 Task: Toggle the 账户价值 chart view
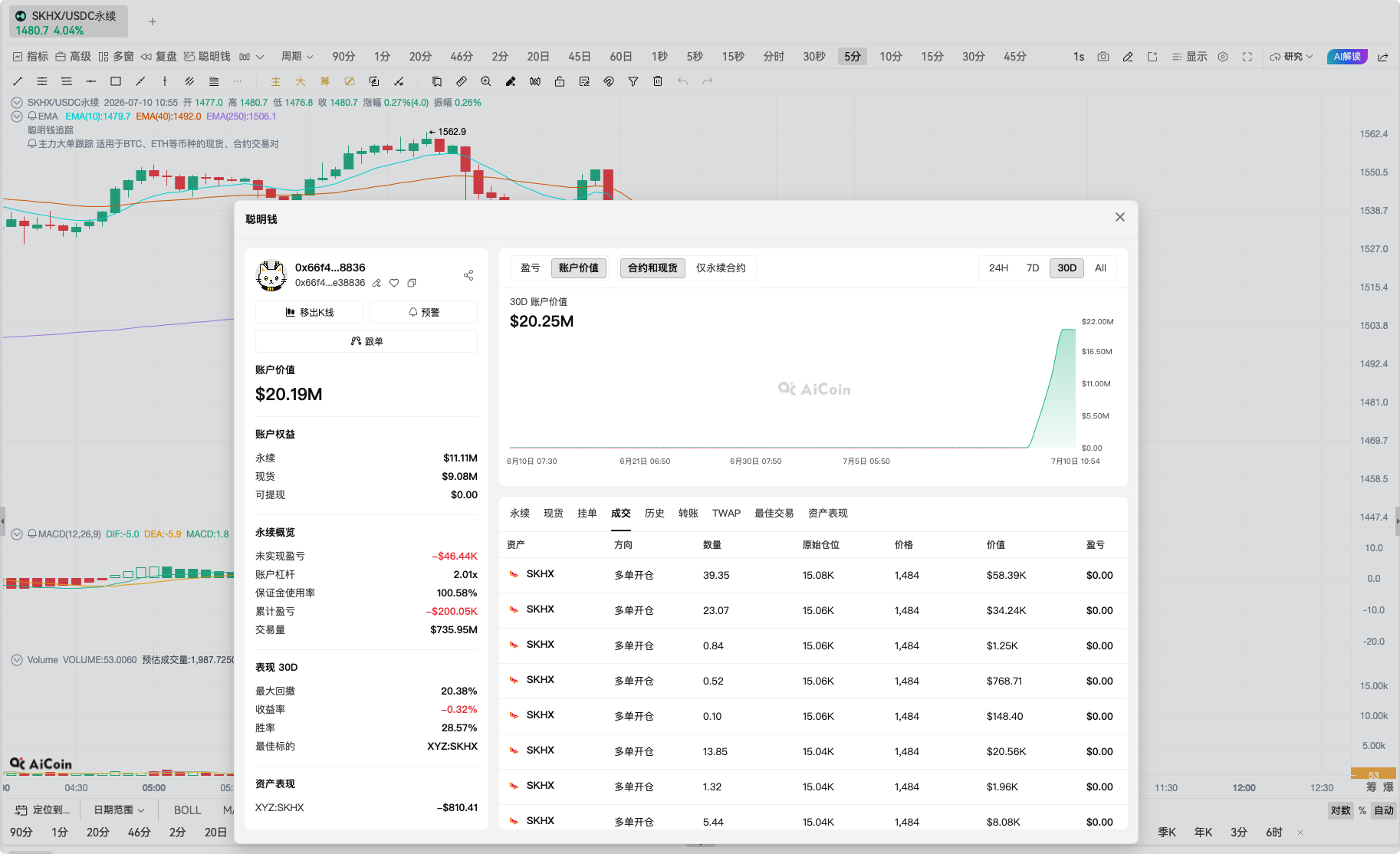coord(579,268)
